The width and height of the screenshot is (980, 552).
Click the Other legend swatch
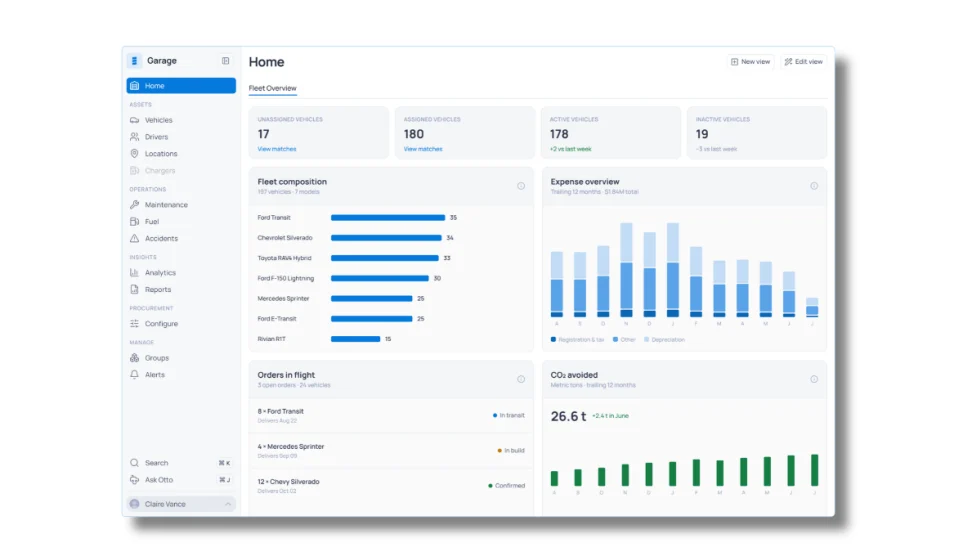coord(616,340)
